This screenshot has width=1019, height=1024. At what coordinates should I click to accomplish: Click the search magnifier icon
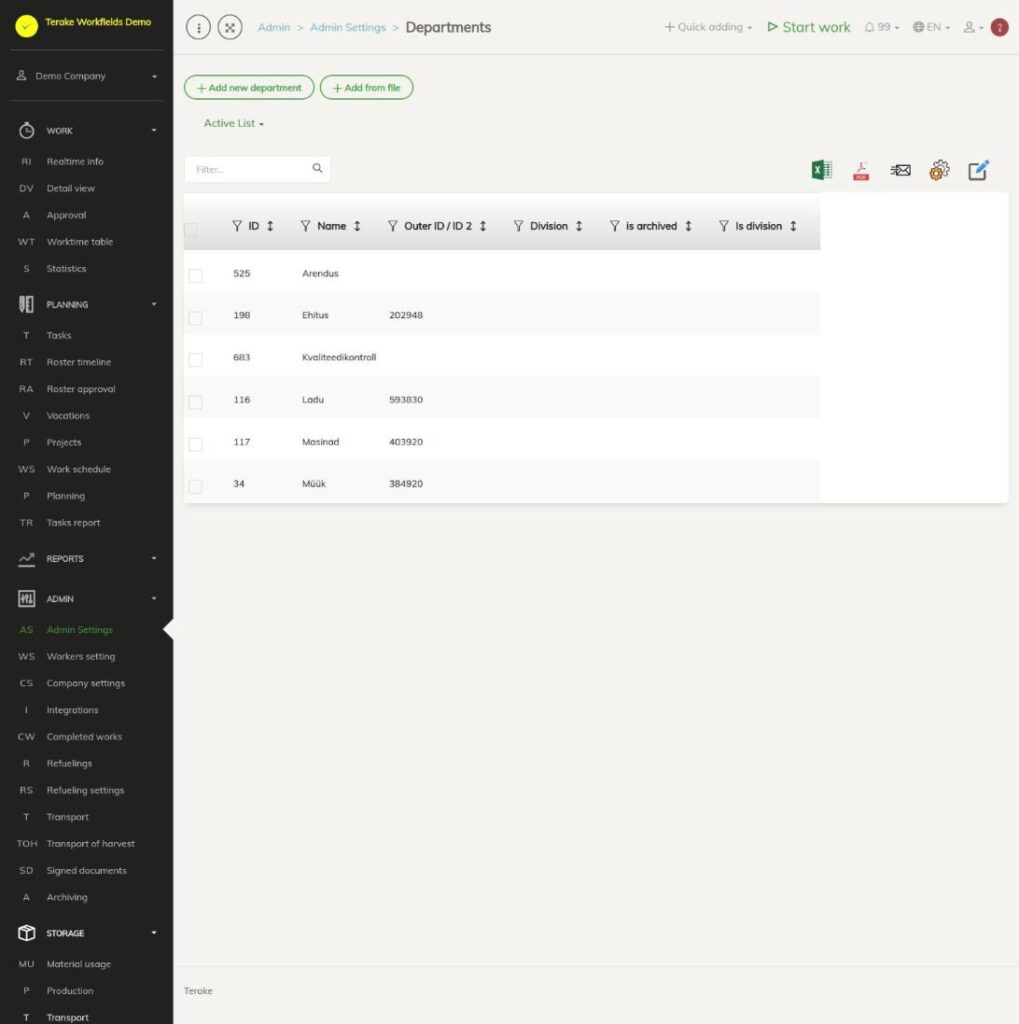pyautogui.click(x=317, y=168)
